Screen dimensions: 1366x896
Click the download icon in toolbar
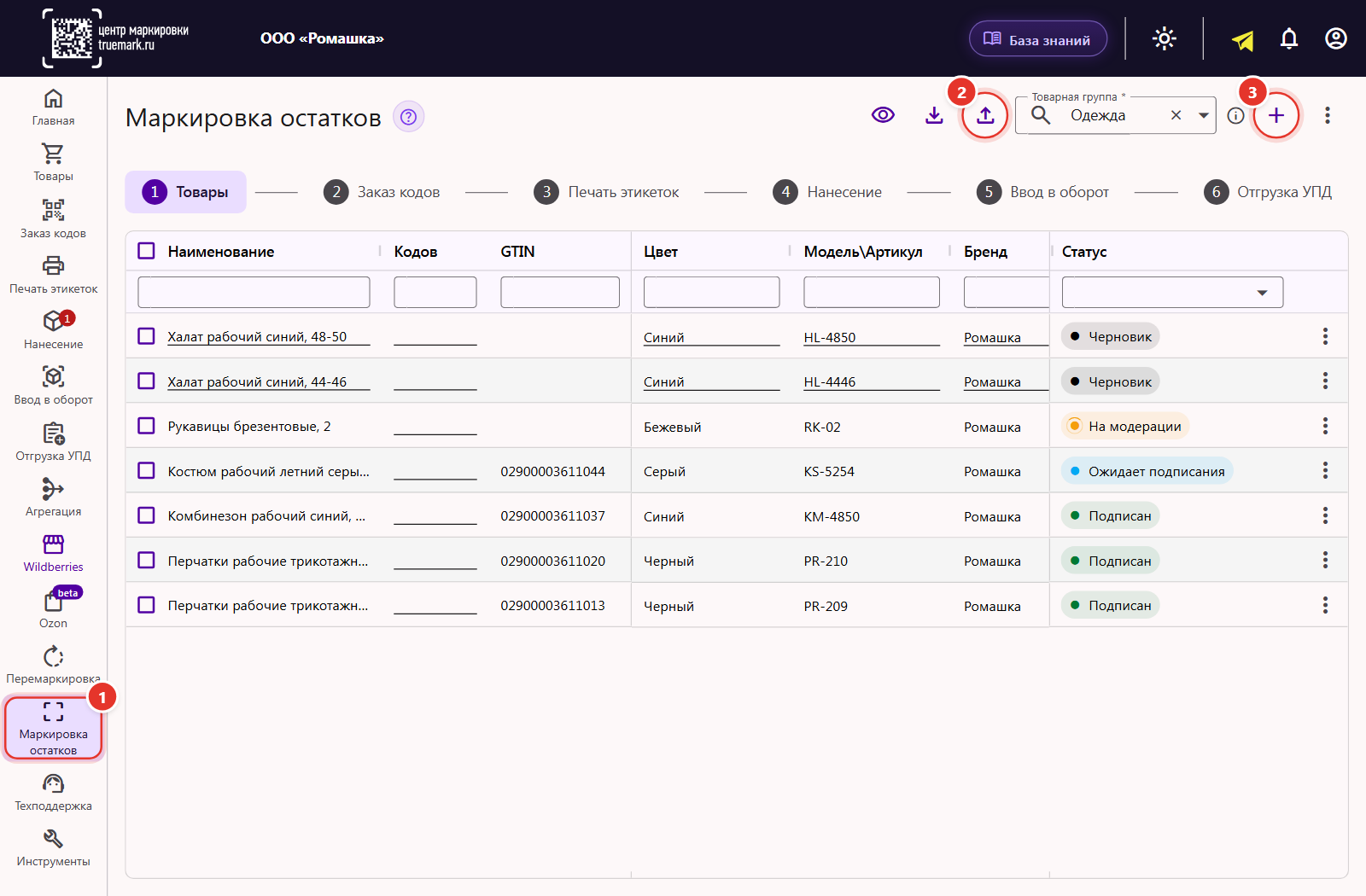[934, 115]
